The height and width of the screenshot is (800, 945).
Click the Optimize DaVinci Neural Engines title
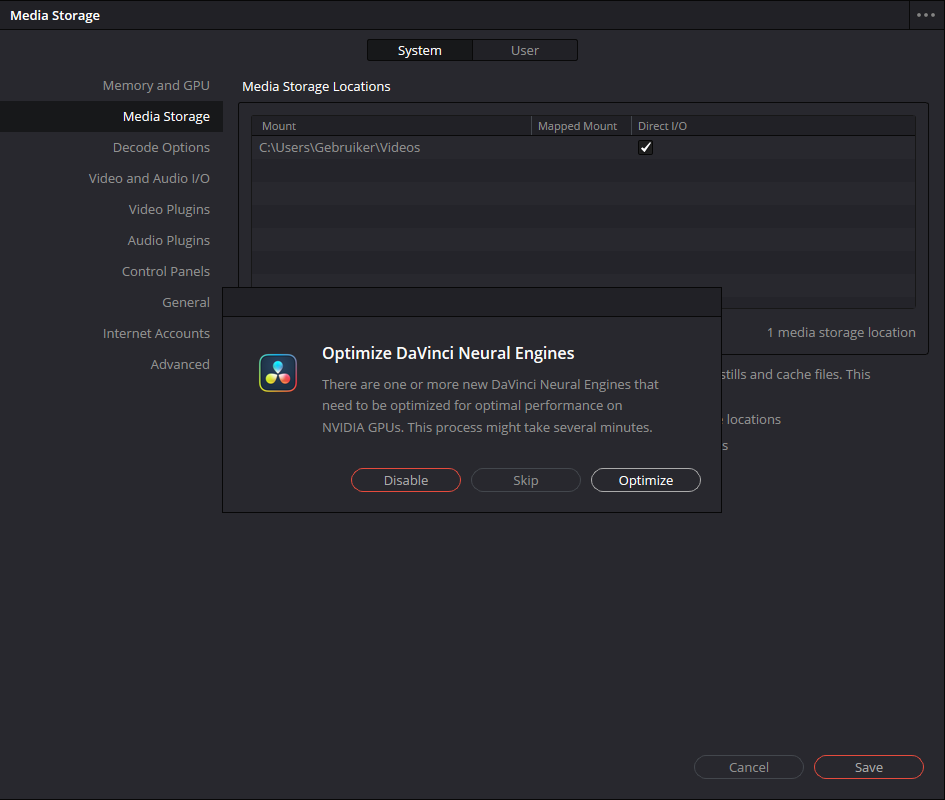pyautogui.click(x=448, y=353)
